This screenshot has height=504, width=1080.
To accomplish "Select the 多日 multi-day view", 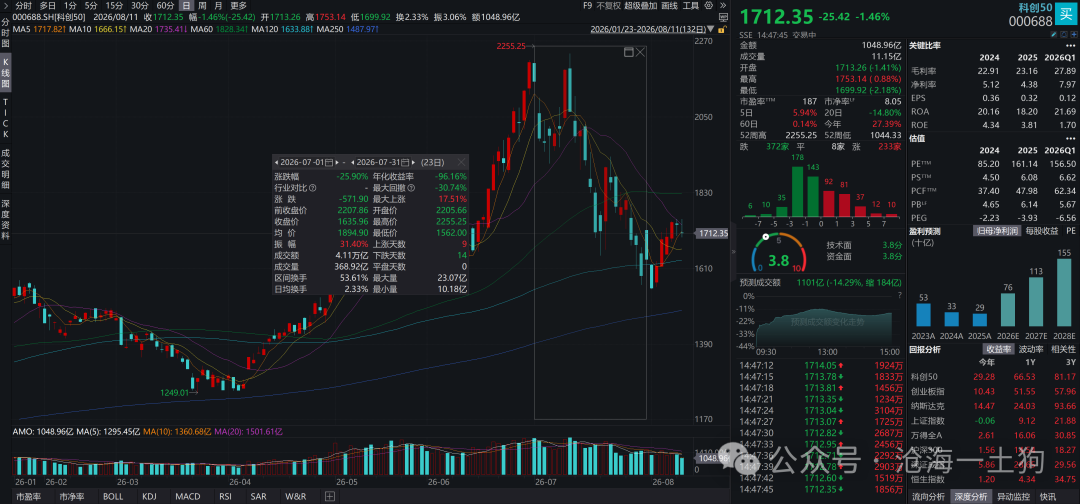I will pyautogui.click(x=47, y=6).
